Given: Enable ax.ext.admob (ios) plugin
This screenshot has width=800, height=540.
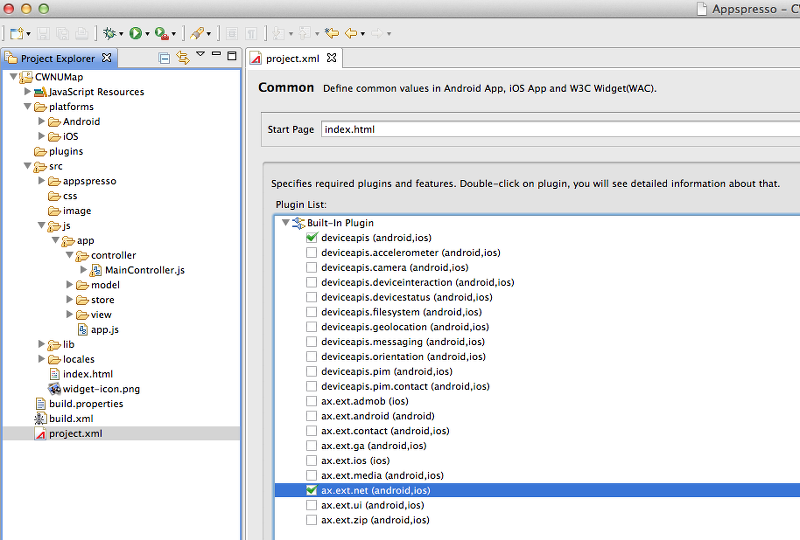Looking at the screenshot, I should [x=311, y=401].
